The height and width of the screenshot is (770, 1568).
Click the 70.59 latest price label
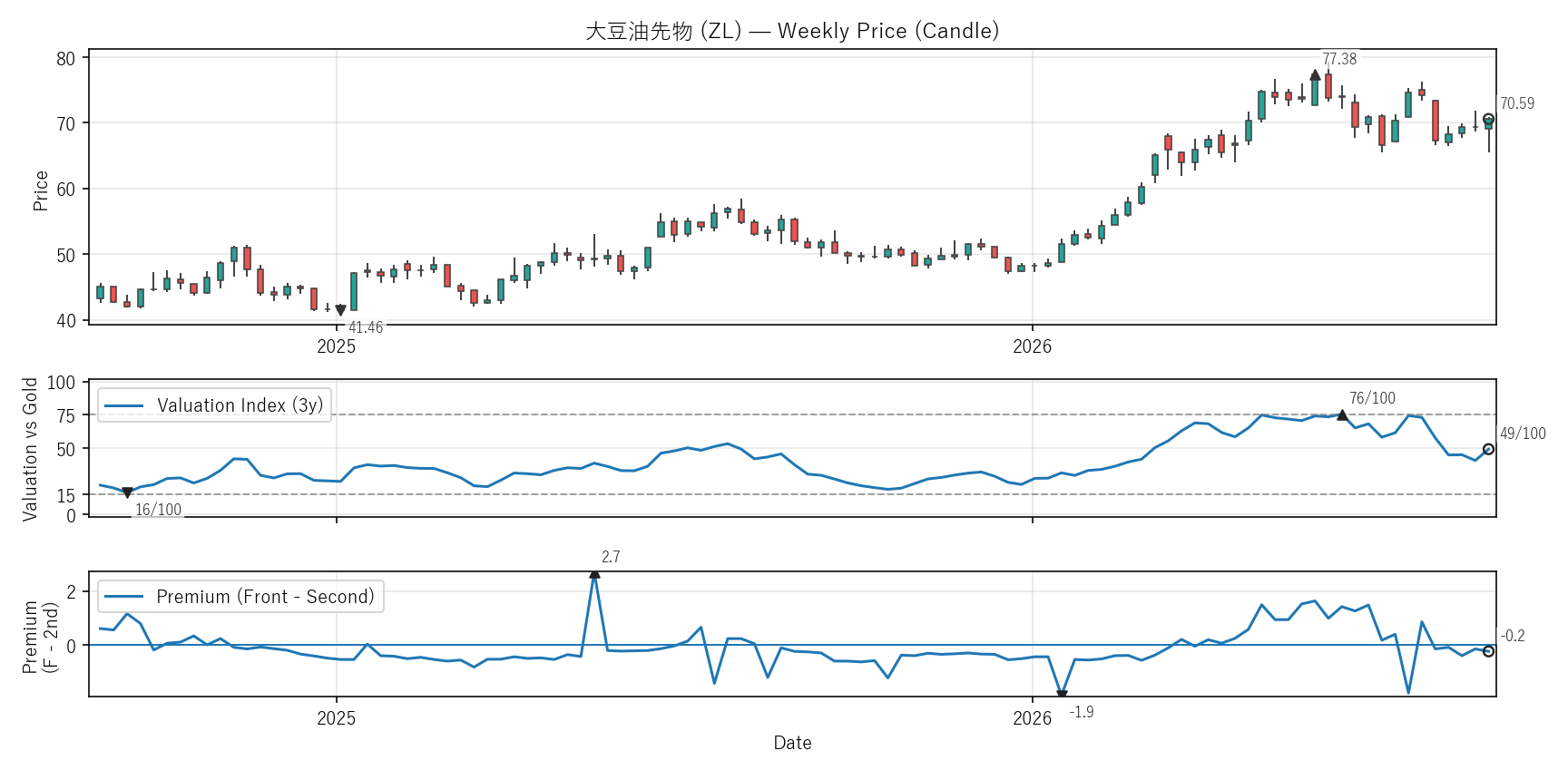coord(1517,103)
